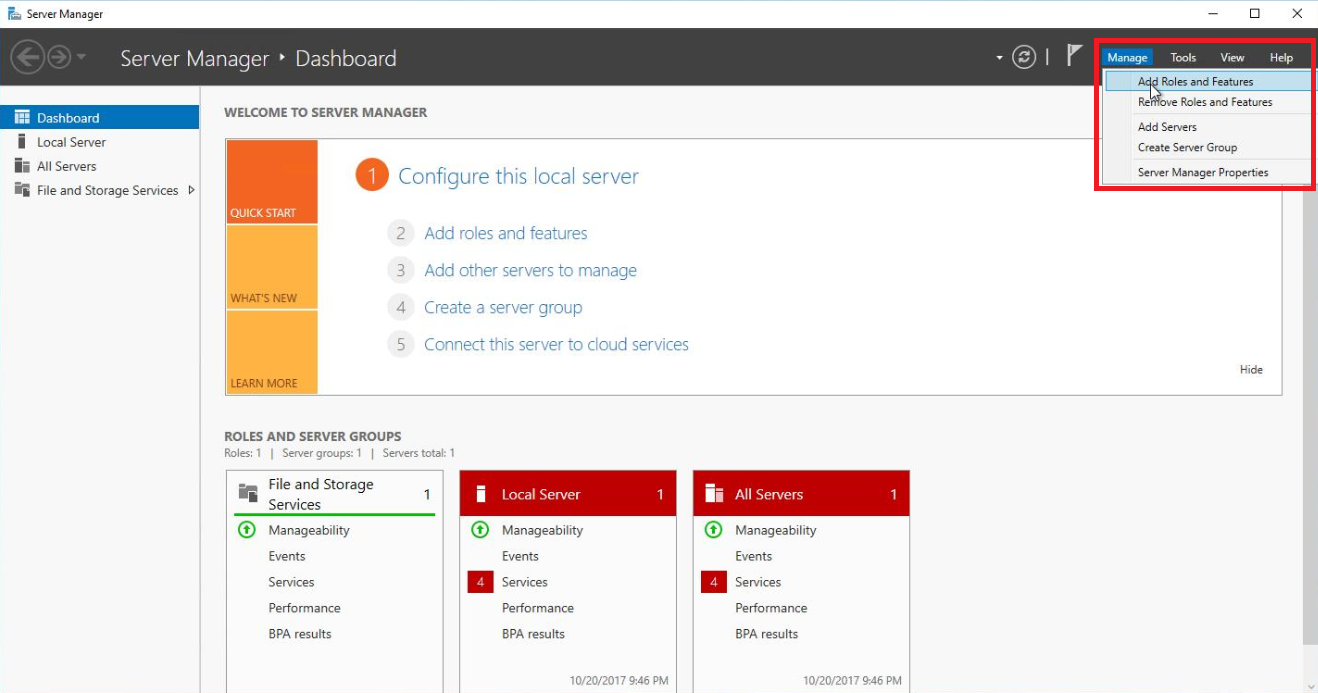Choose Create Server Group from the Manage menu
Image resolution: width=1318 pixels, height=693 pixels.
1187,149
